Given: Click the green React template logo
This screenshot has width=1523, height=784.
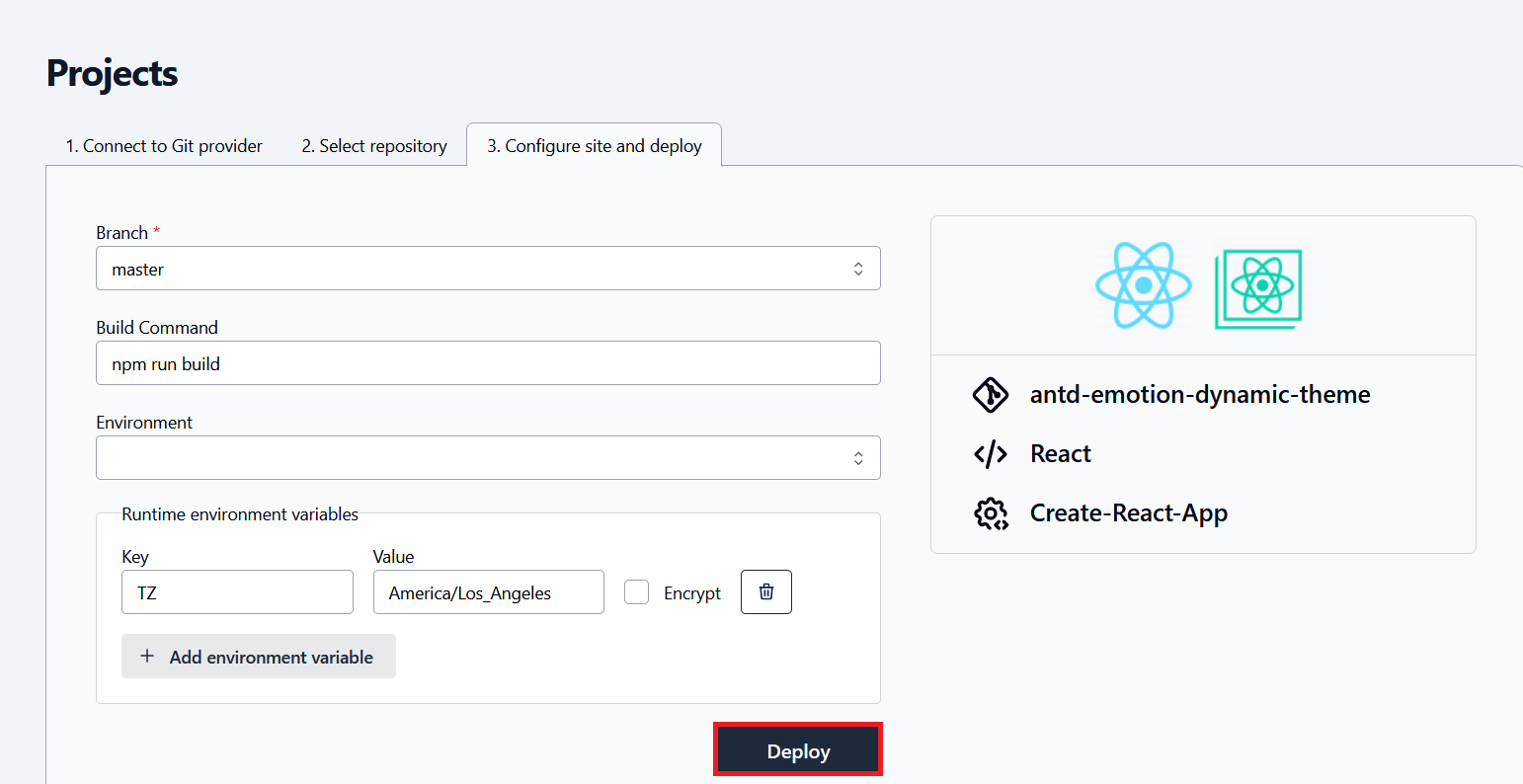Looking at the screenshot, I should (1258, 288).
